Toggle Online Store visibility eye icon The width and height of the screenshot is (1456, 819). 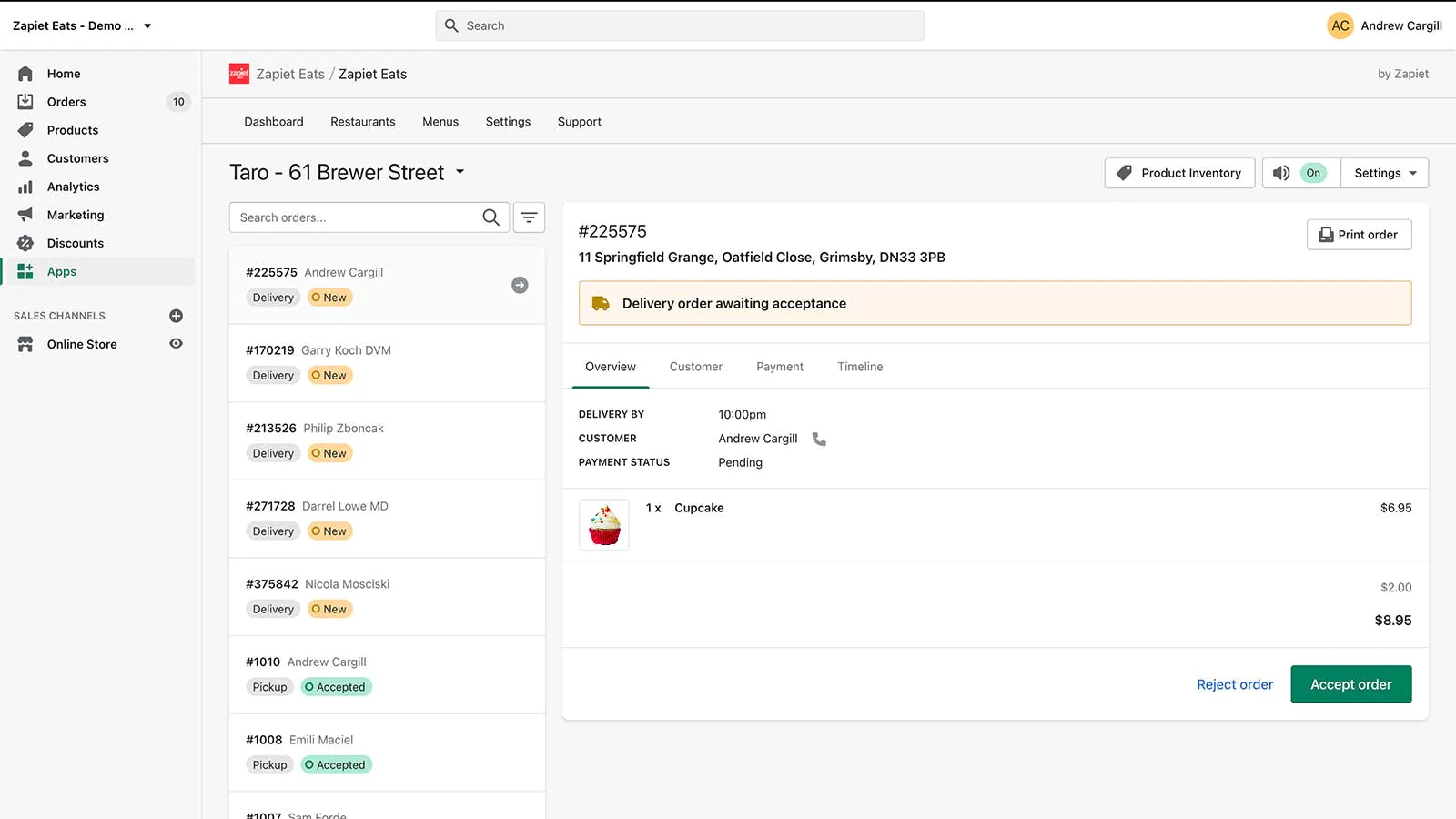(x=177, y=344)
